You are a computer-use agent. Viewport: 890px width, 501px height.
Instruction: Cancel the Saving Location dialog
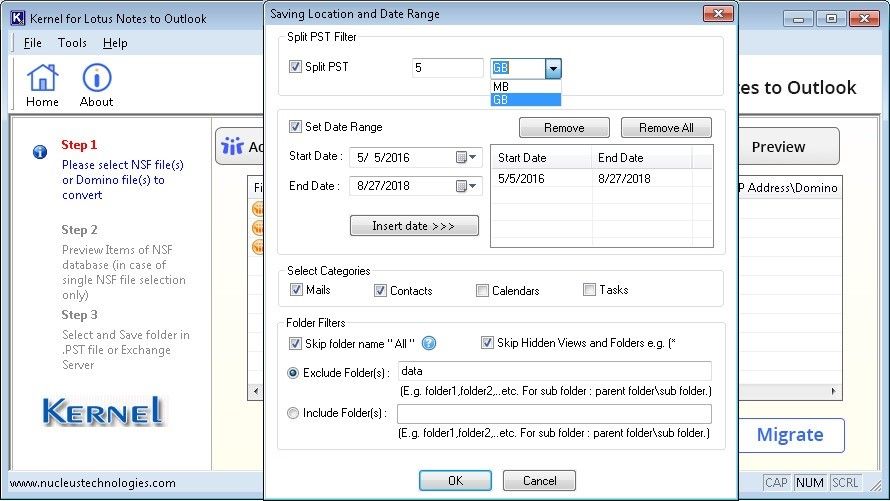pyautogui.click(x=539, y=481)
